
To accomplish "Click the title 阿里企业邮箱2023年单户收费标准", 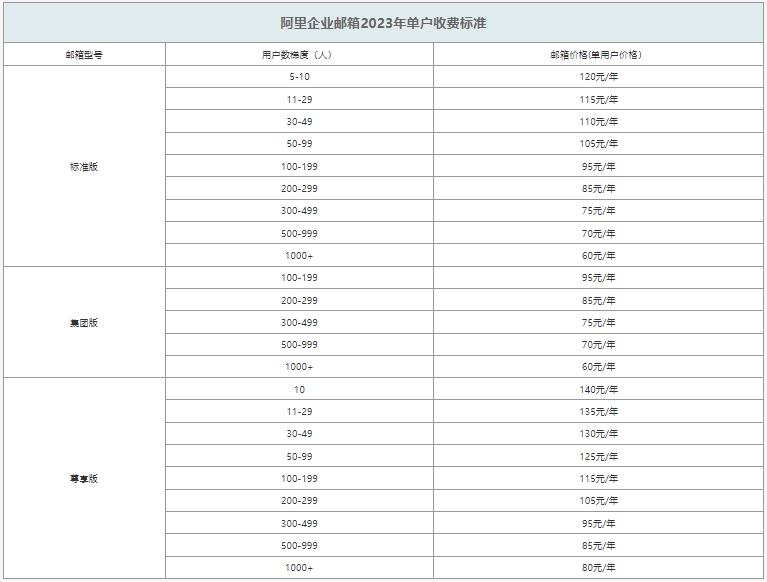I will (x=383, y=23).
